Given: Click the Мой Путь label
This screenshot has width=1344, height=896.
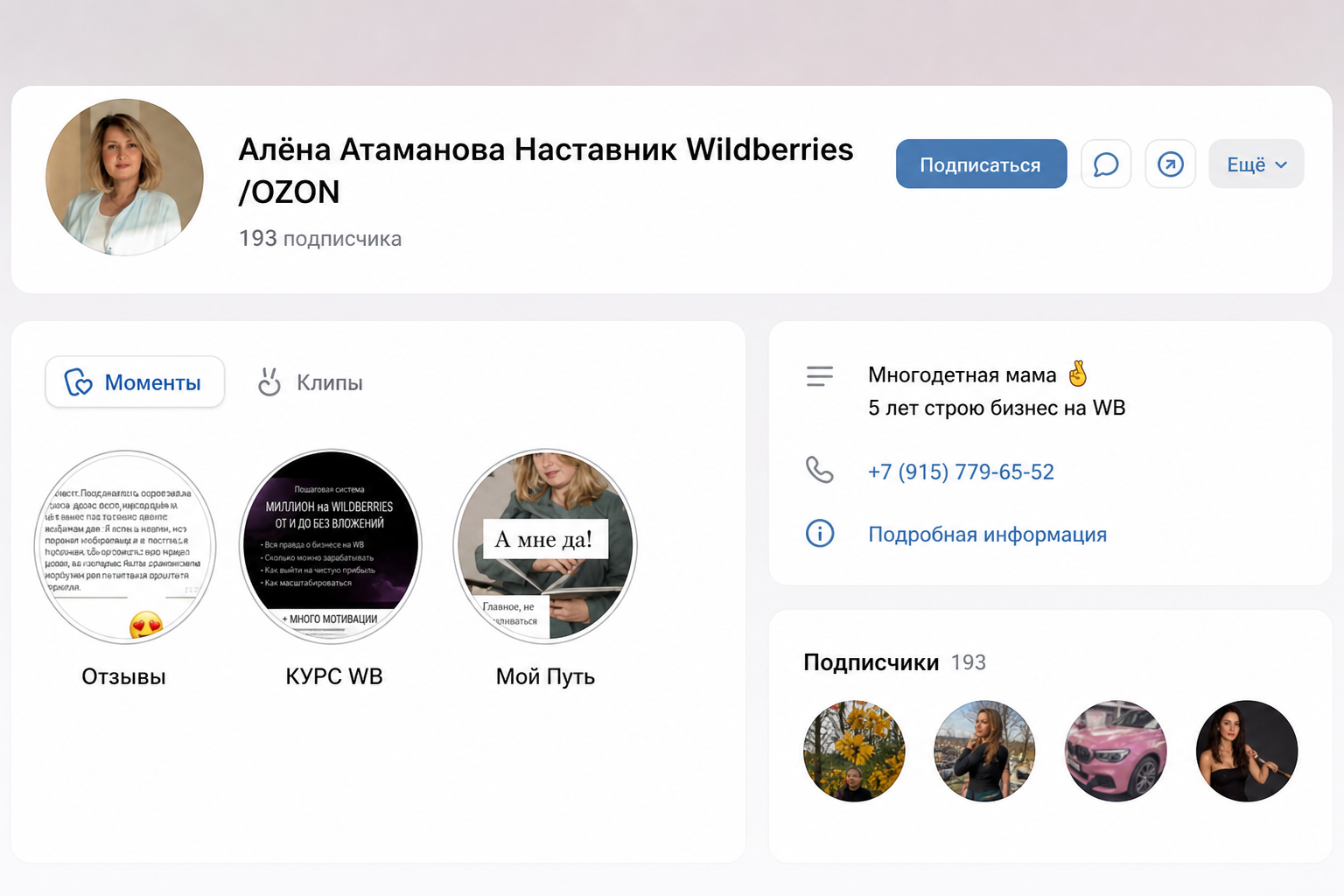Looking at the screenshot, I should [x=545, y=676].
